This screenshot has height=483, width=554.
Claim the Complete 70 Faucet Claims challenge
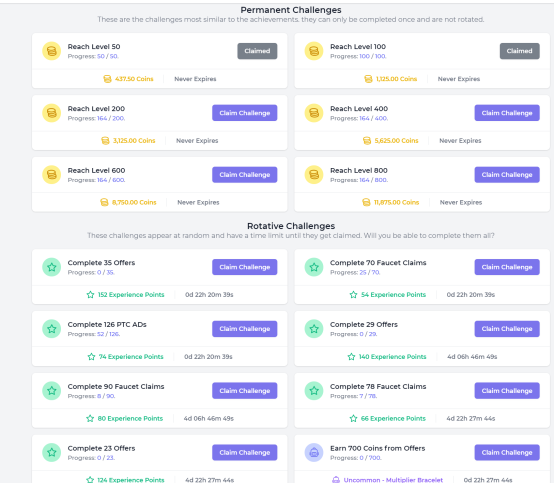tap(507, 267)
